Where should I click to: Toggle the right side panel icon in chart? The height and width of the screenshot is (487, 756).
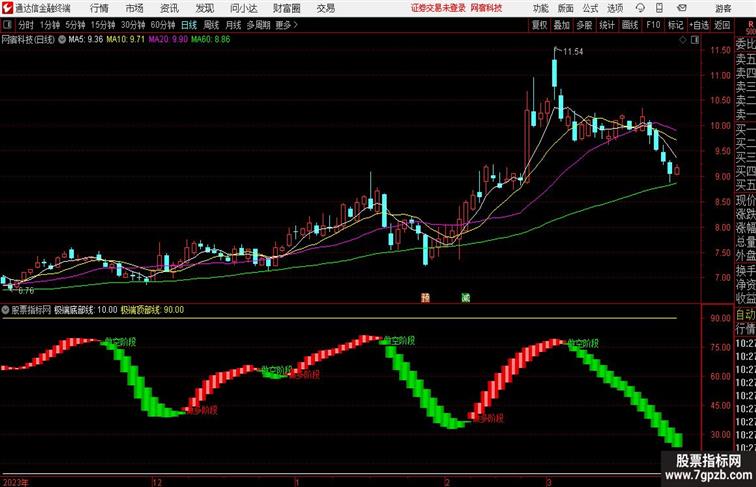click(695, 40)
